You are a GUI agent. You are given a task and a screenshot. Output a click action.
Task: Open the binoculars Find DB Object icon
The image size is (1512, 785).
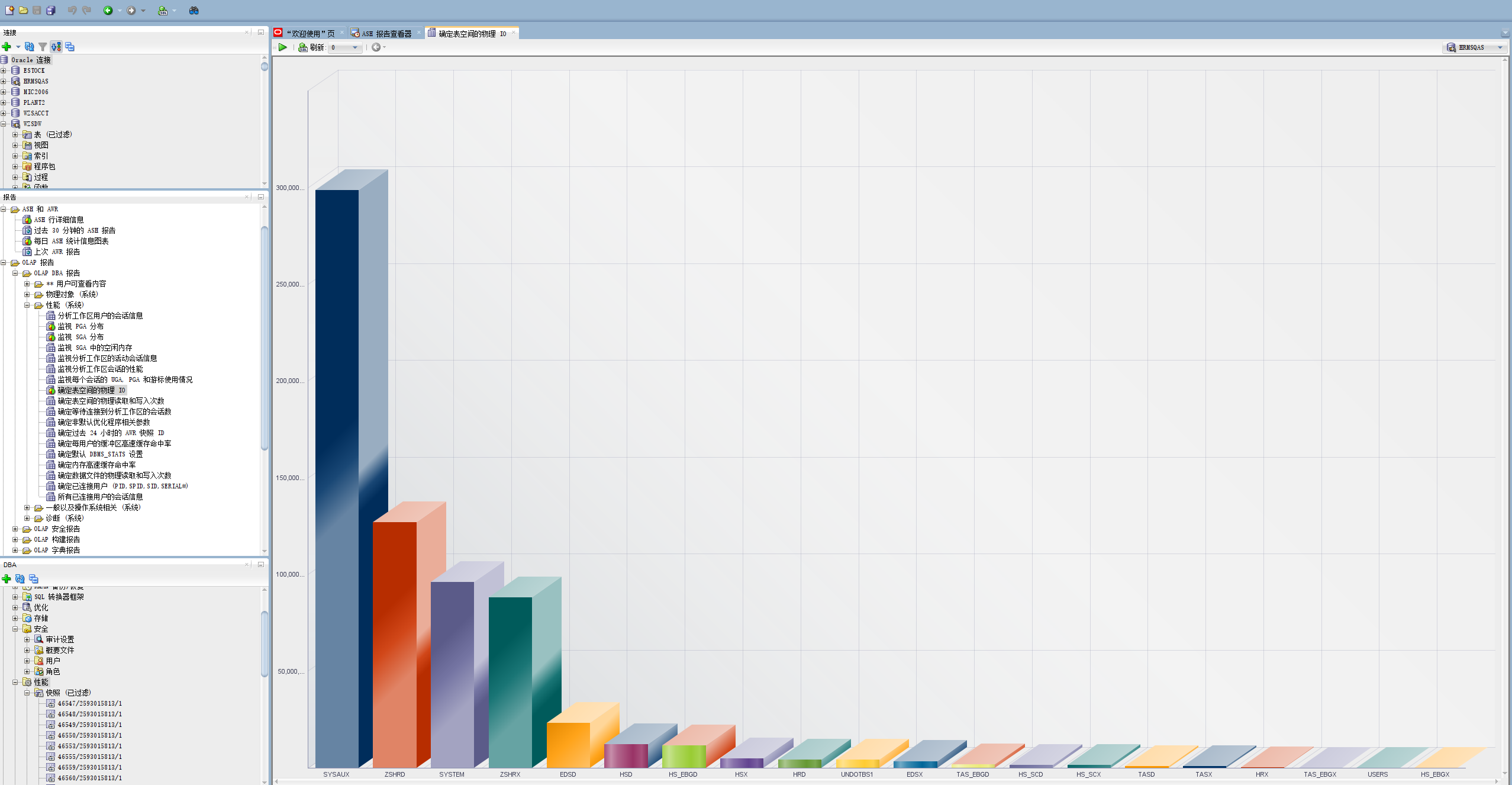pyautogui.click(x=194, y=10)
